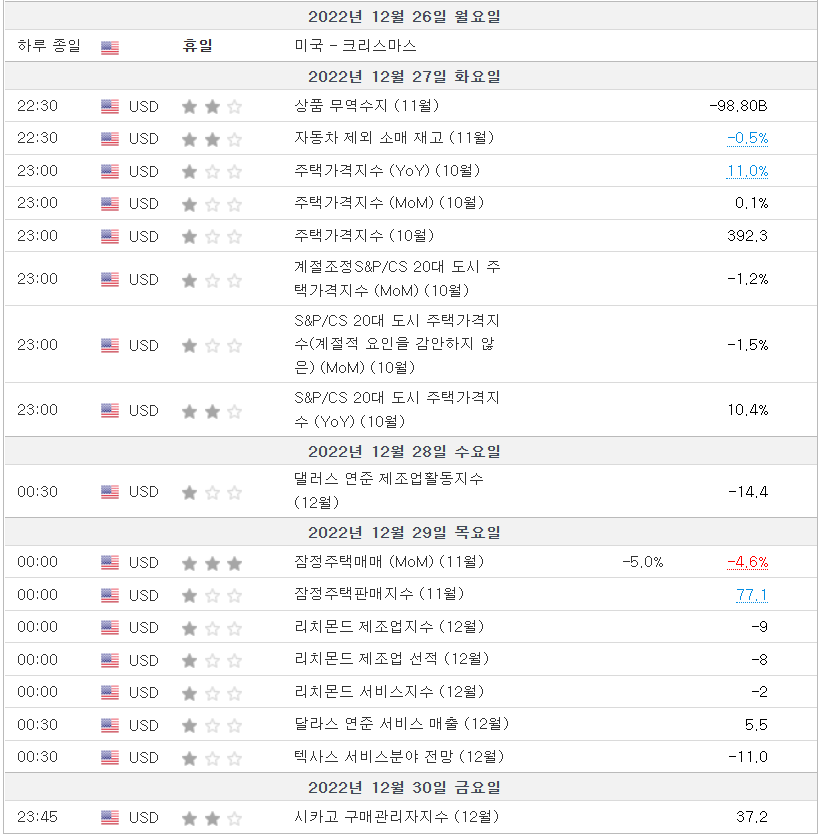Screen dimensions: 820x836
Task: Click the importance stars for 시카고 구매관리자지수
Action: point(212,818)
